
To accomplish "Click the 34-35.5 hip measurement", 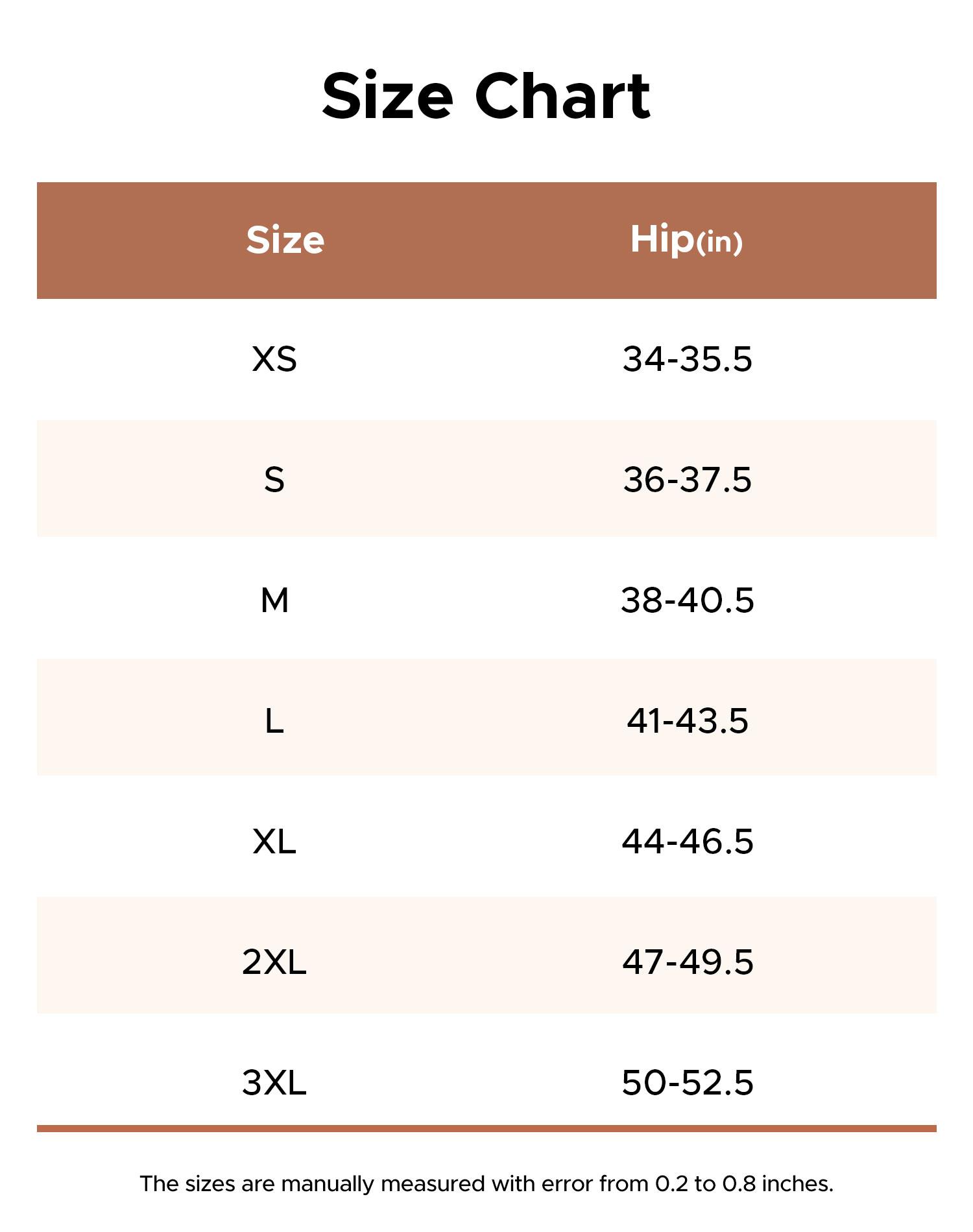I will click(x=688, y=359).
